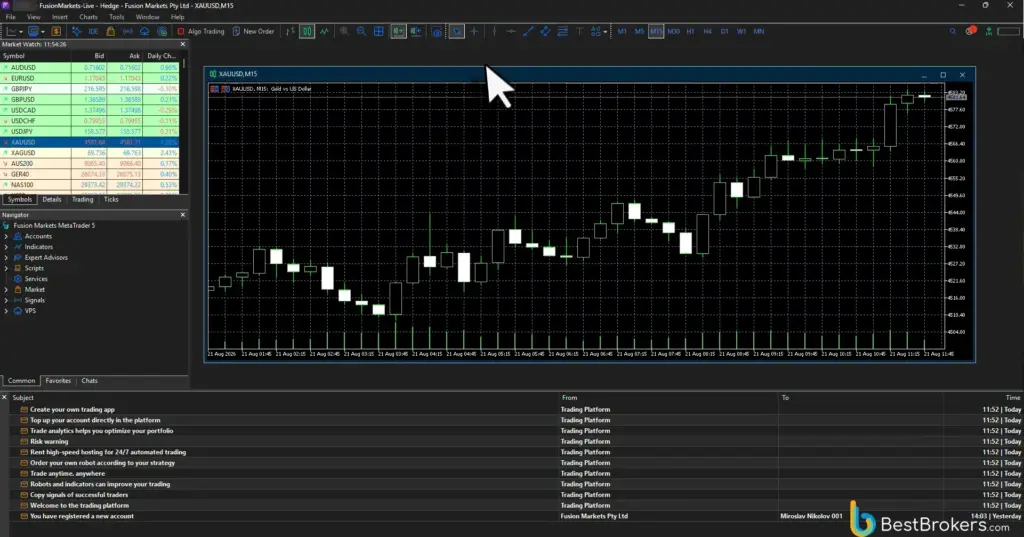Screen dimensions: 1024x537
Task: Select Services in Navigator tree
Action: (x=36, y=279)
